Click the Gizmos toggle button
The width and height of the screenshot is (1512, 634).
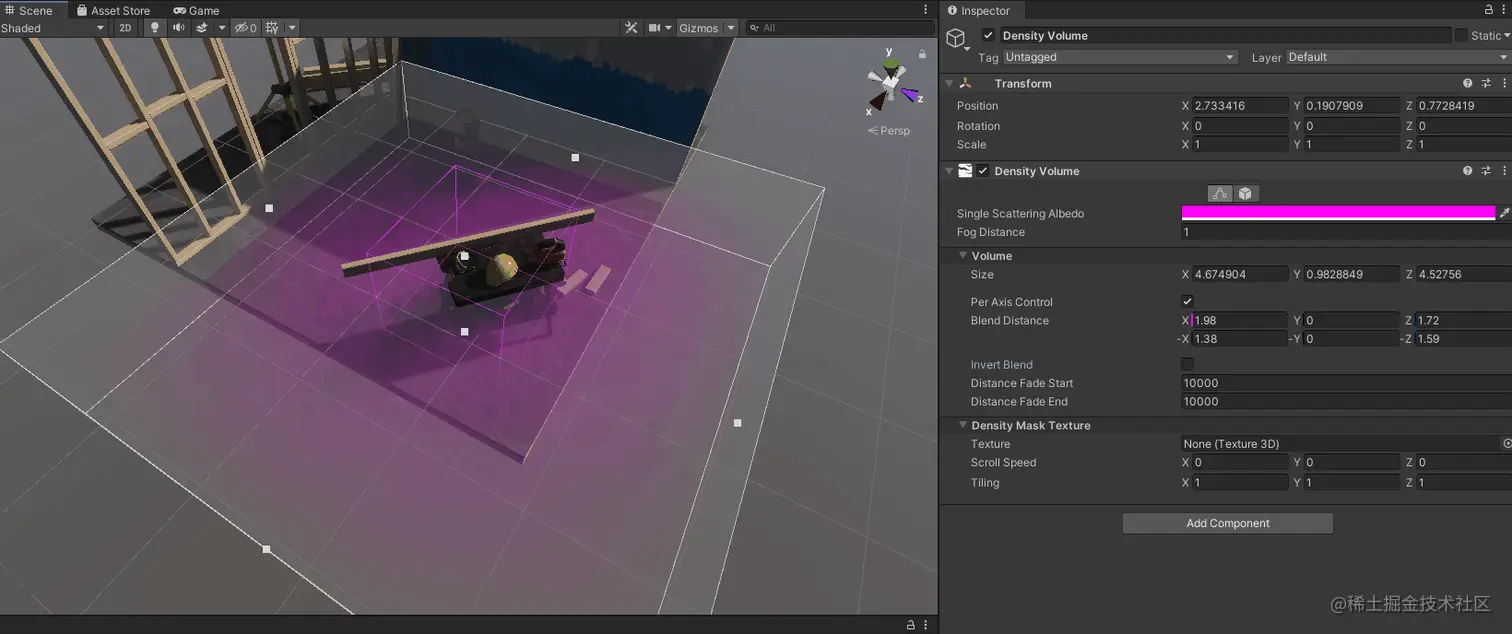coord(699,28)
